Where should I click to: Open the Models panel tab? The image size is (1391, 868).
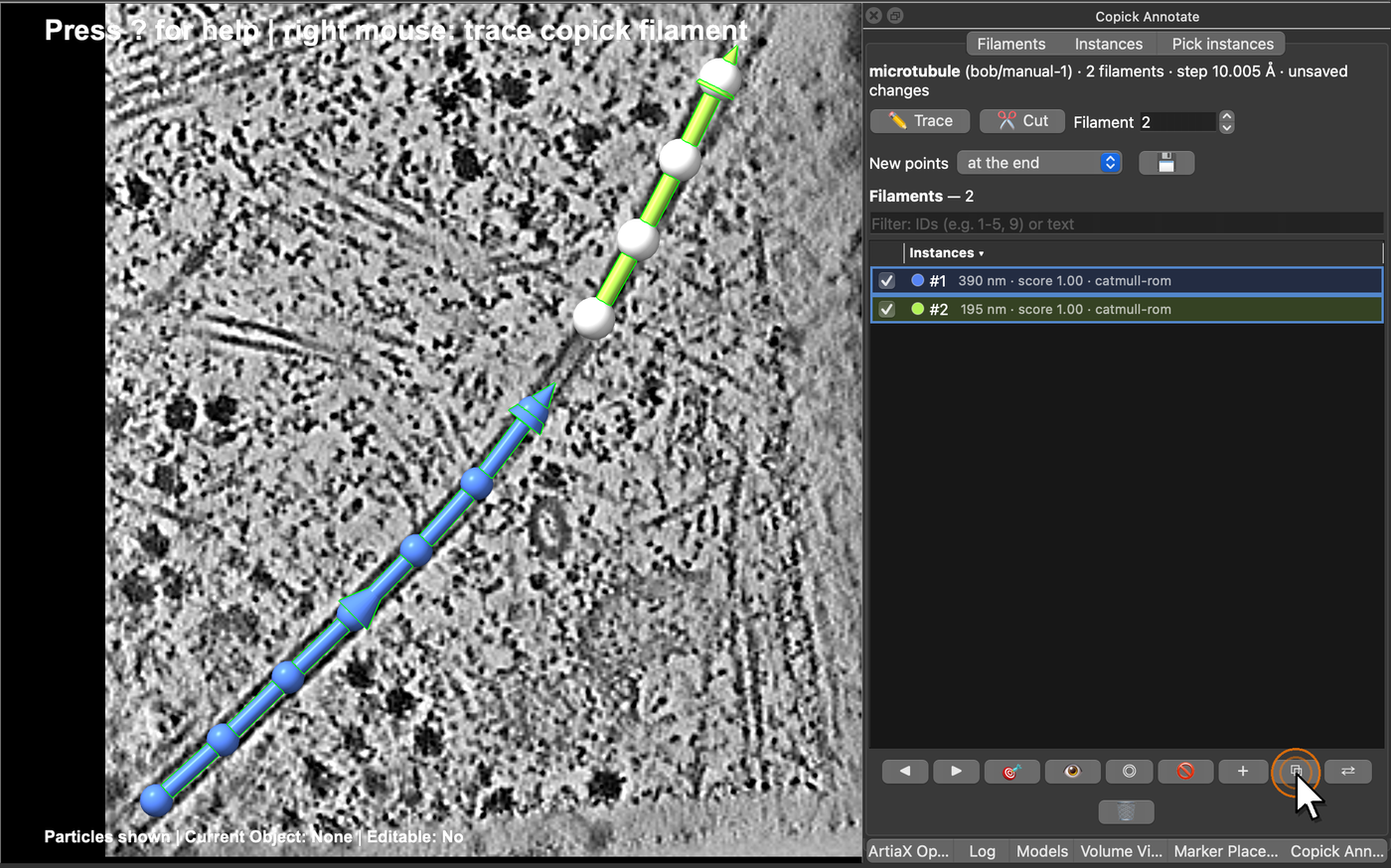tap(1041, 851)
